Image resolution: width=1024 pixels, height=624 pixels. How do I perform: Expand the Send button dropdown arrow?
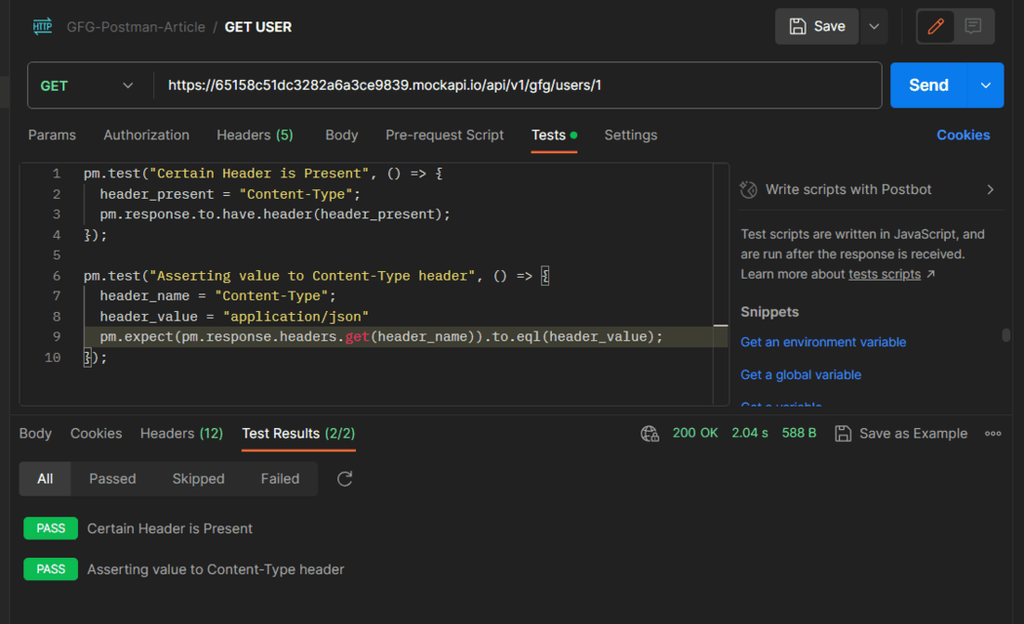click(986, 86)
